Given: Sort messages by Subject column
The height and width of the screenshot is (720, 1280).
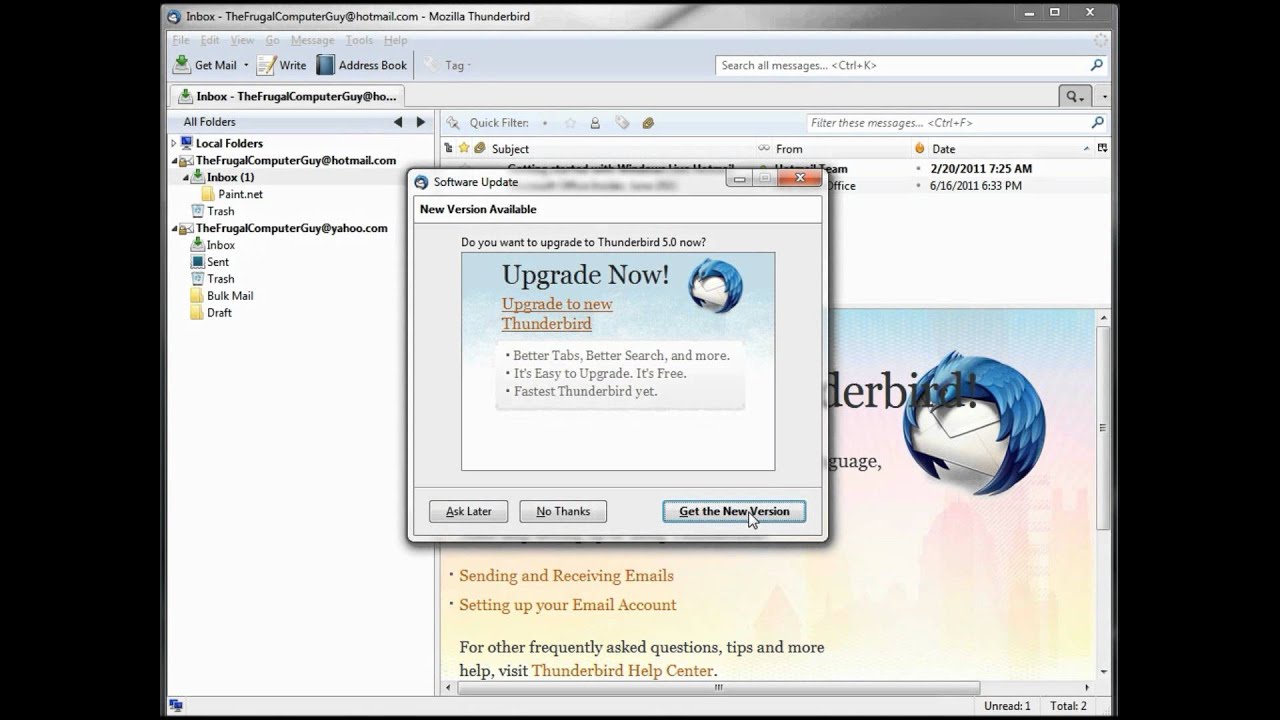Looking at the screenshot, I should [620, 148].
